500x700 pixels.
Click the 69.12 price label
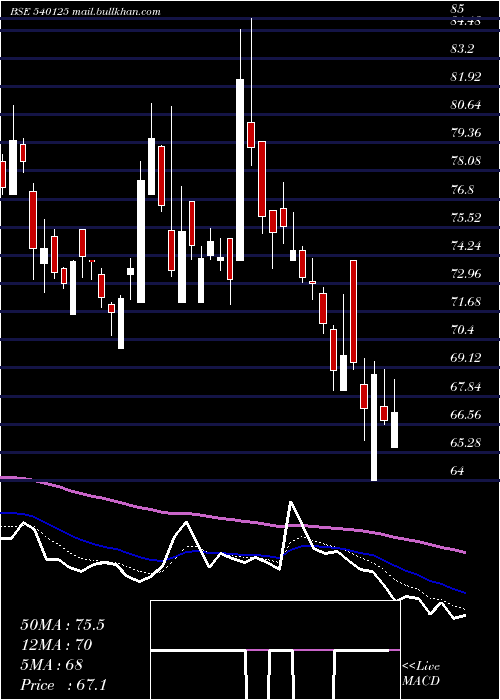(467, 358)
